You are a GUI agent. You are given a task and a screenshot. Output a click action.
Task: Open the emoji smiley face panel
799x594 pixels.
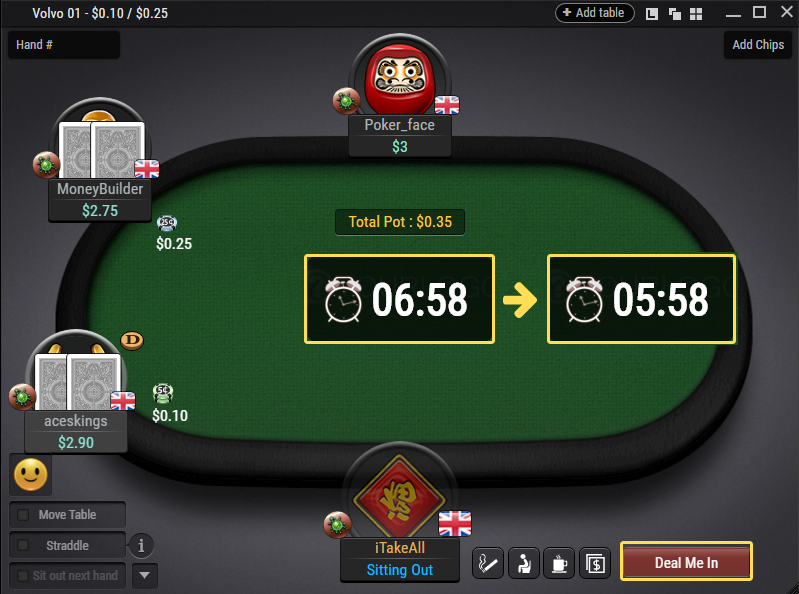31,475
